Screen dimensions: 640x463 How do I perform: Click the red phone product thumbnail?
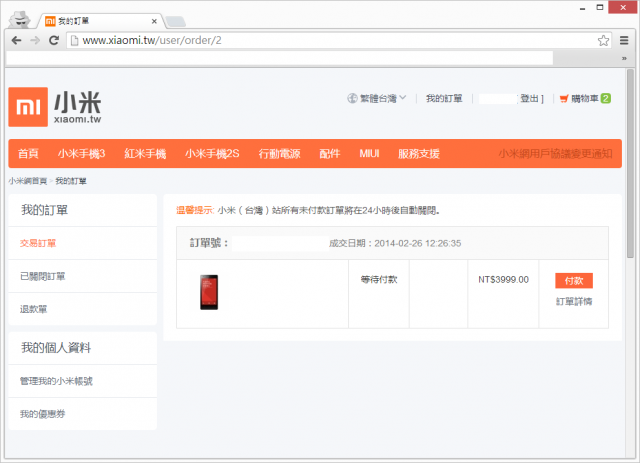tap(209, 292)
